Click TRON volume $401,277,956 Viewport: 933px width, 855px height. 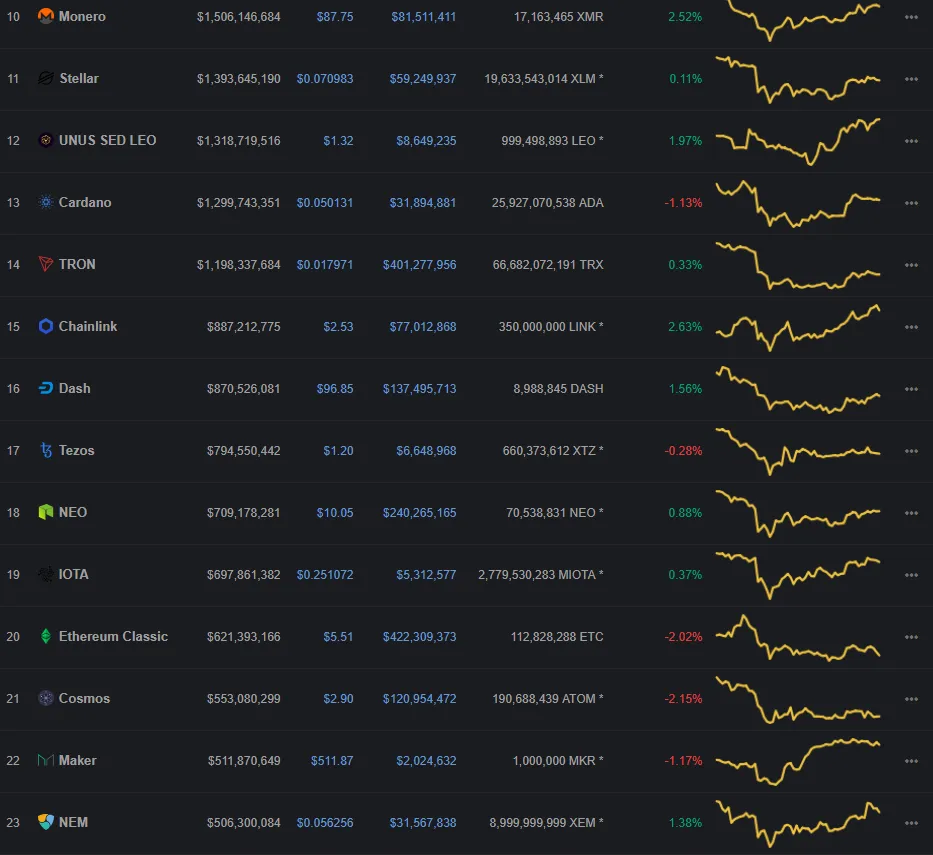[x=419, y=265]
